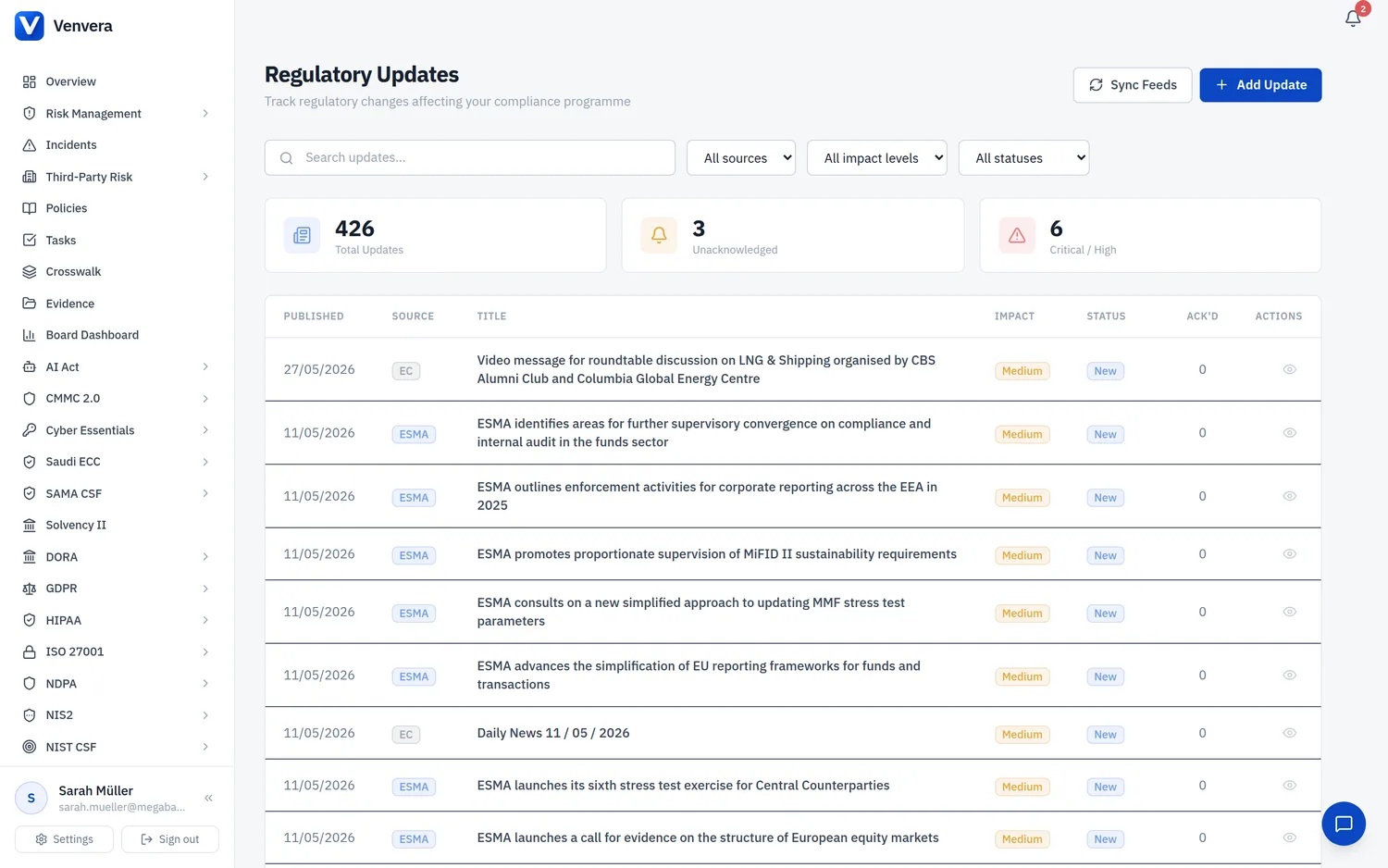Click Sarah Müller's avatar
Image resolution: width=1388 pixels, height=868 pixels.
tap(31, 798)
